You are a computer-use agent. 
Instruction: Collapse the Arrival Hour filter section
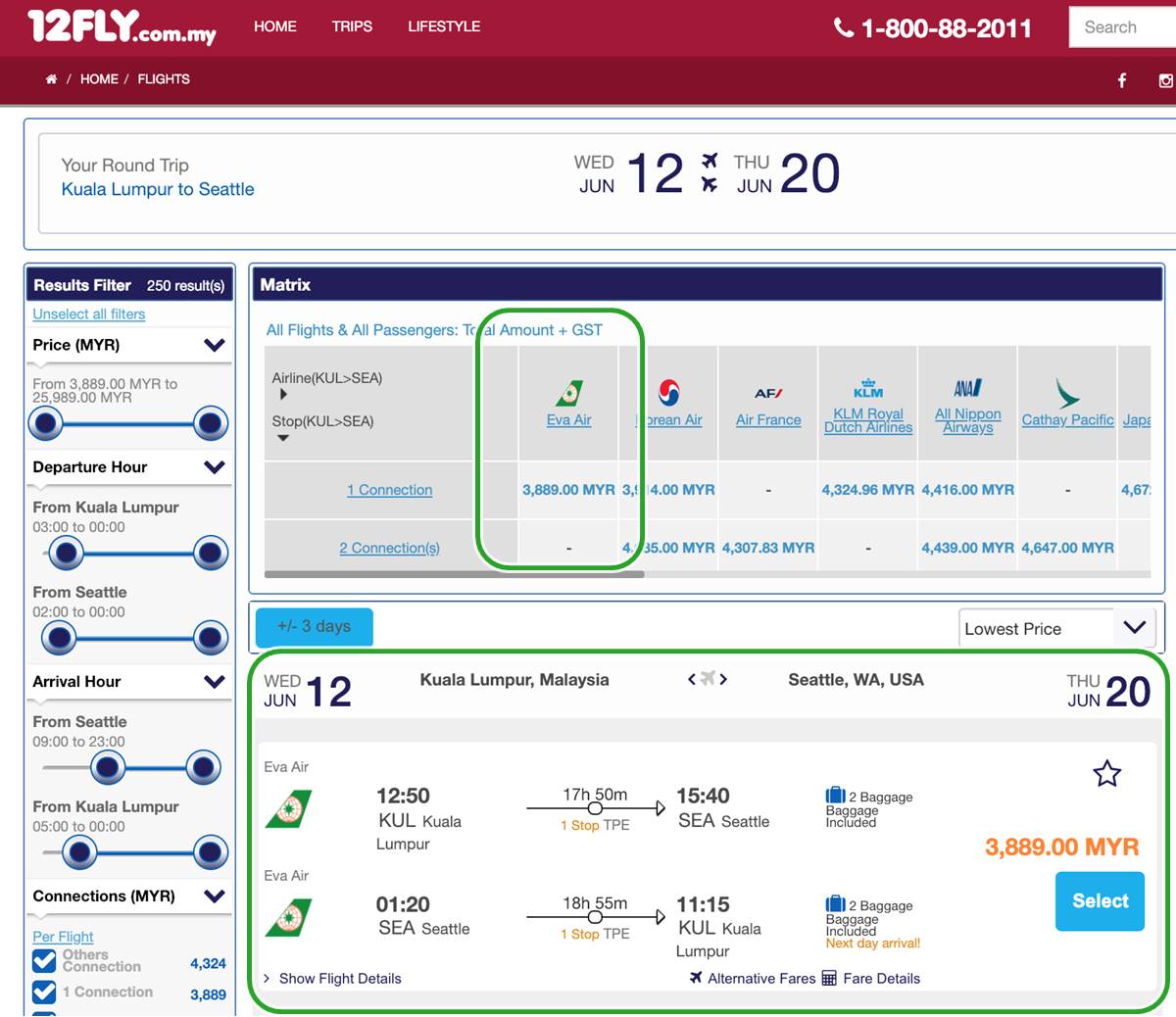coord(215,682)
